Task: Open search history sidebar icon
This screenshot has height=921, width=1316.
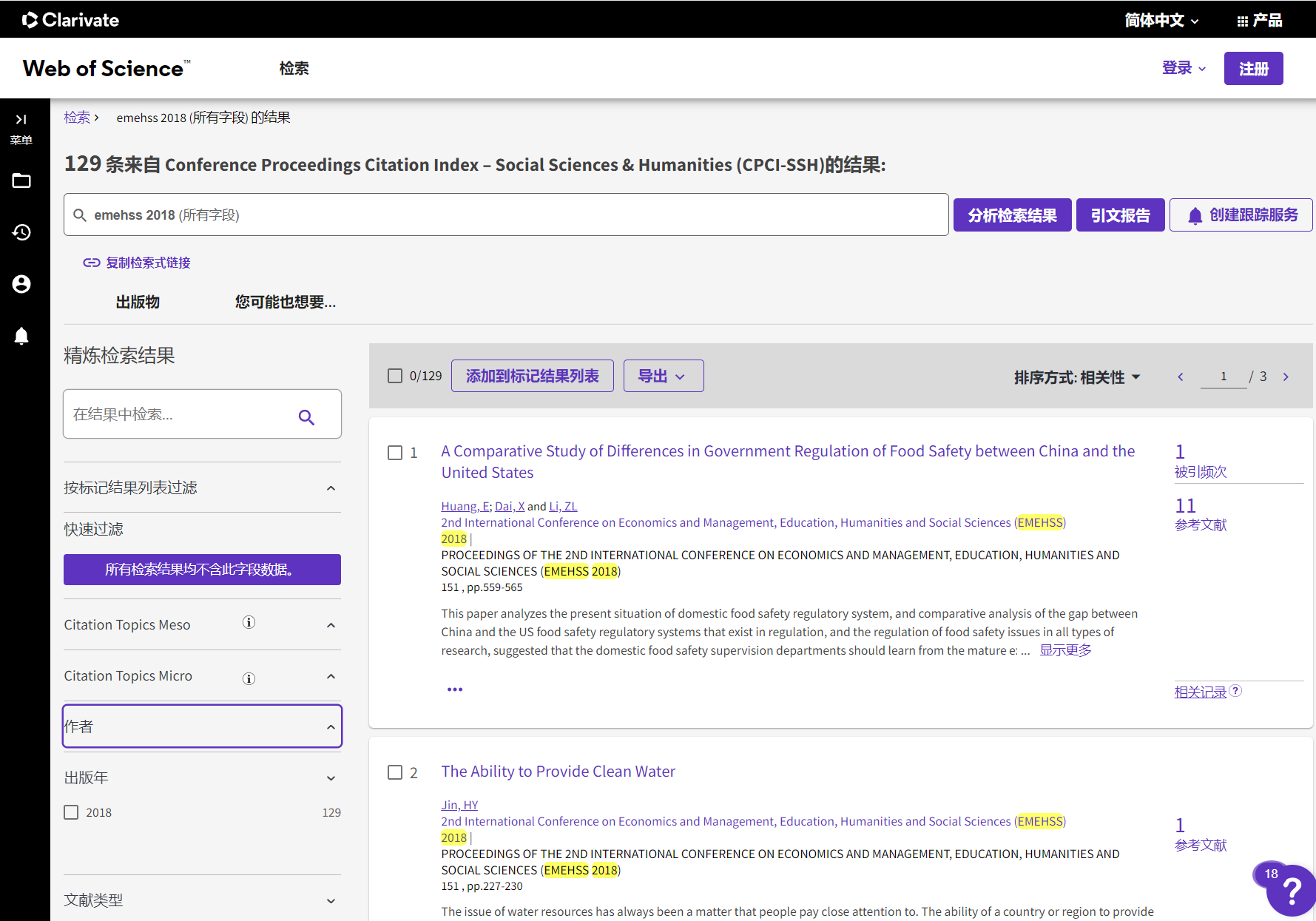Action: (x=21, y=232)
